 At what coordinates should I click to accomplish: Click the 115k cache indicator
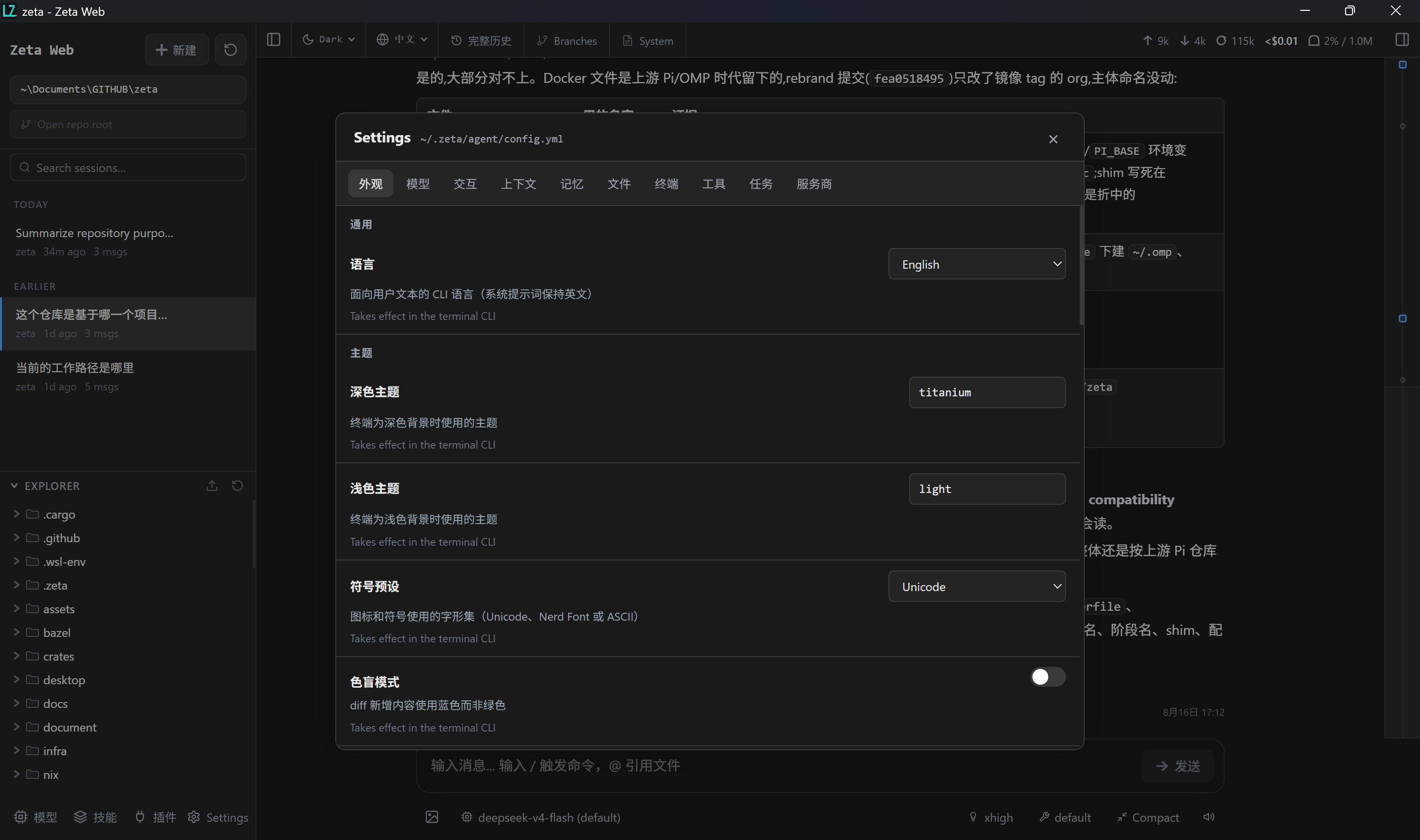click(1235, 40)
